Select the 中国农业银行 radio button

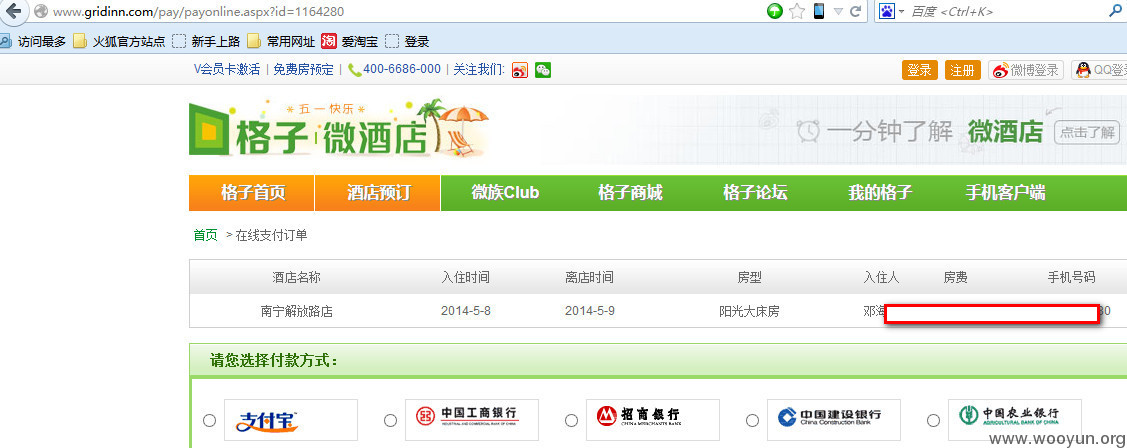click(934, 420)
